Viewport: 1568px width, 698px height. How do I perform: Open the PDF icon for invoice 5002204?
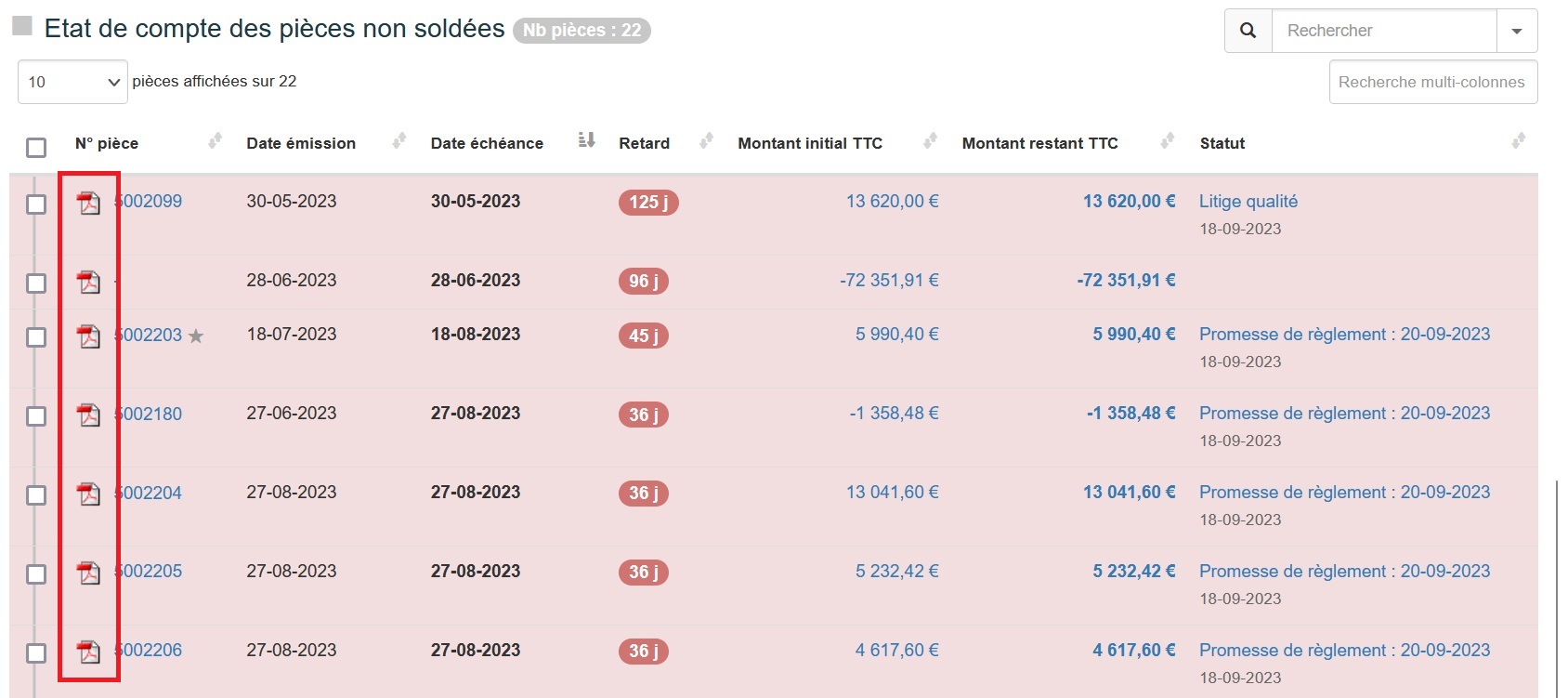pos(88,494)
